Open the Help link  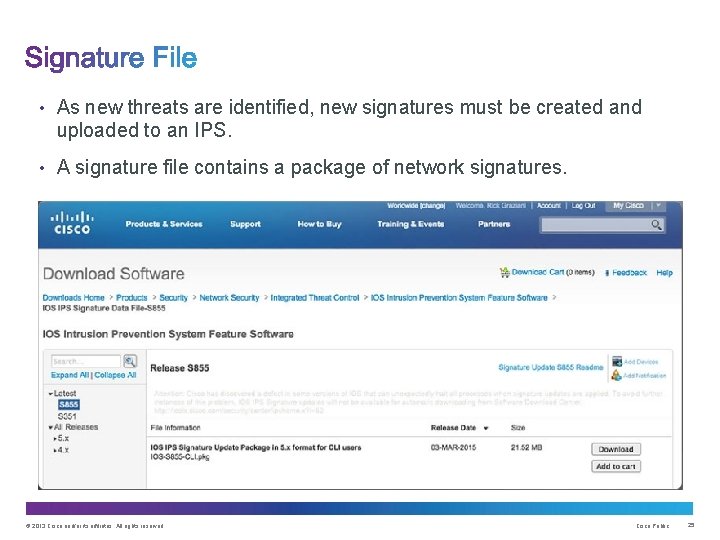point(664,273)
